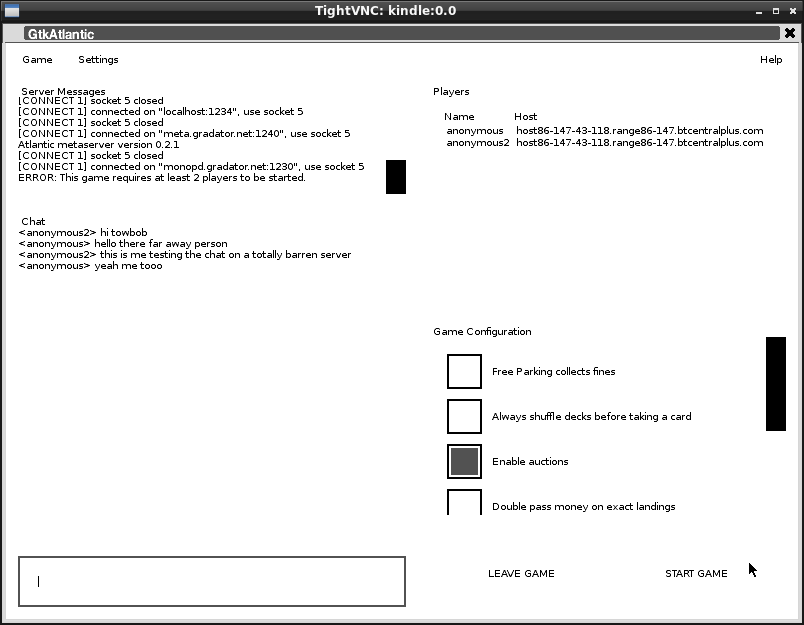The image size is (804, 625).
Task: Click chat line 'yeah me tooo'
Action: pos(90,266)
